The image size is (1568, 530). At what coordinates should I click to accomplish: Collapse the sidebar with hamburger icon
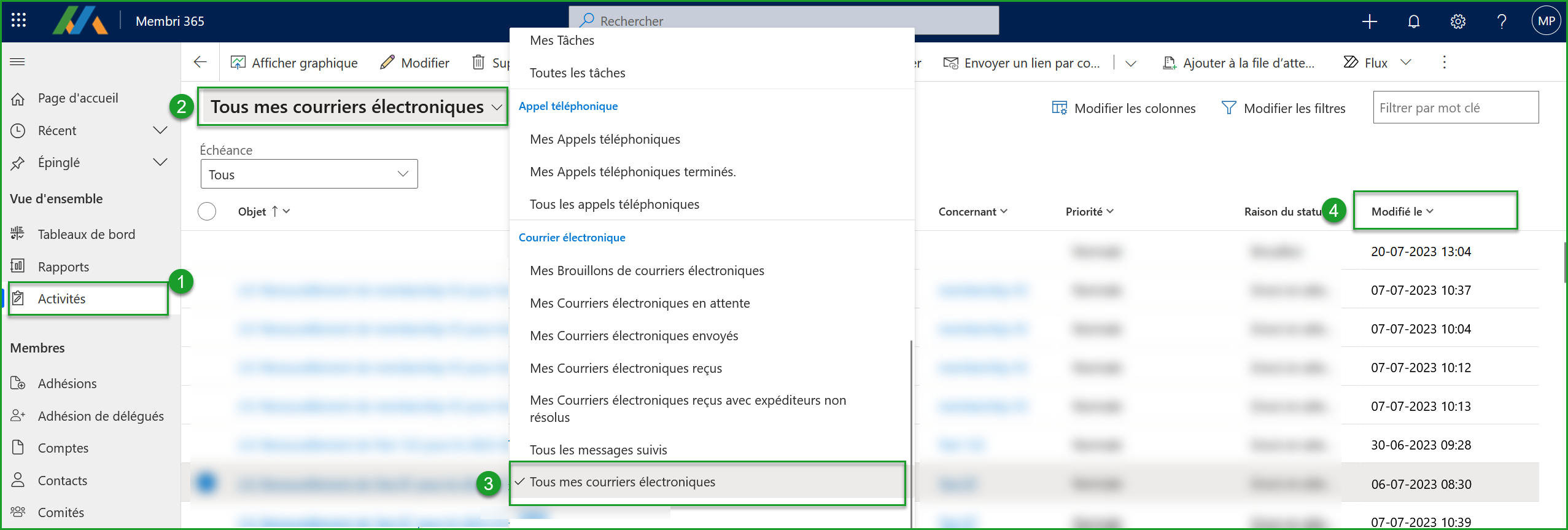coord(18,61)
